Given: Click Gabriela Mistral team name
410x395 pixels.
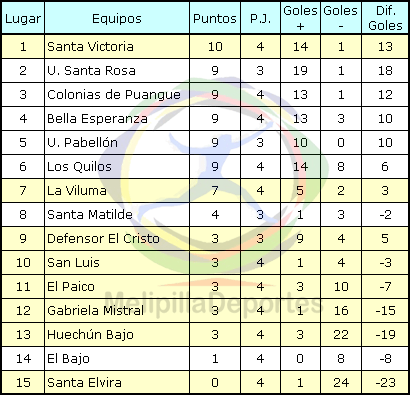Looking at the screenshot, I should (x=96, y=311).
